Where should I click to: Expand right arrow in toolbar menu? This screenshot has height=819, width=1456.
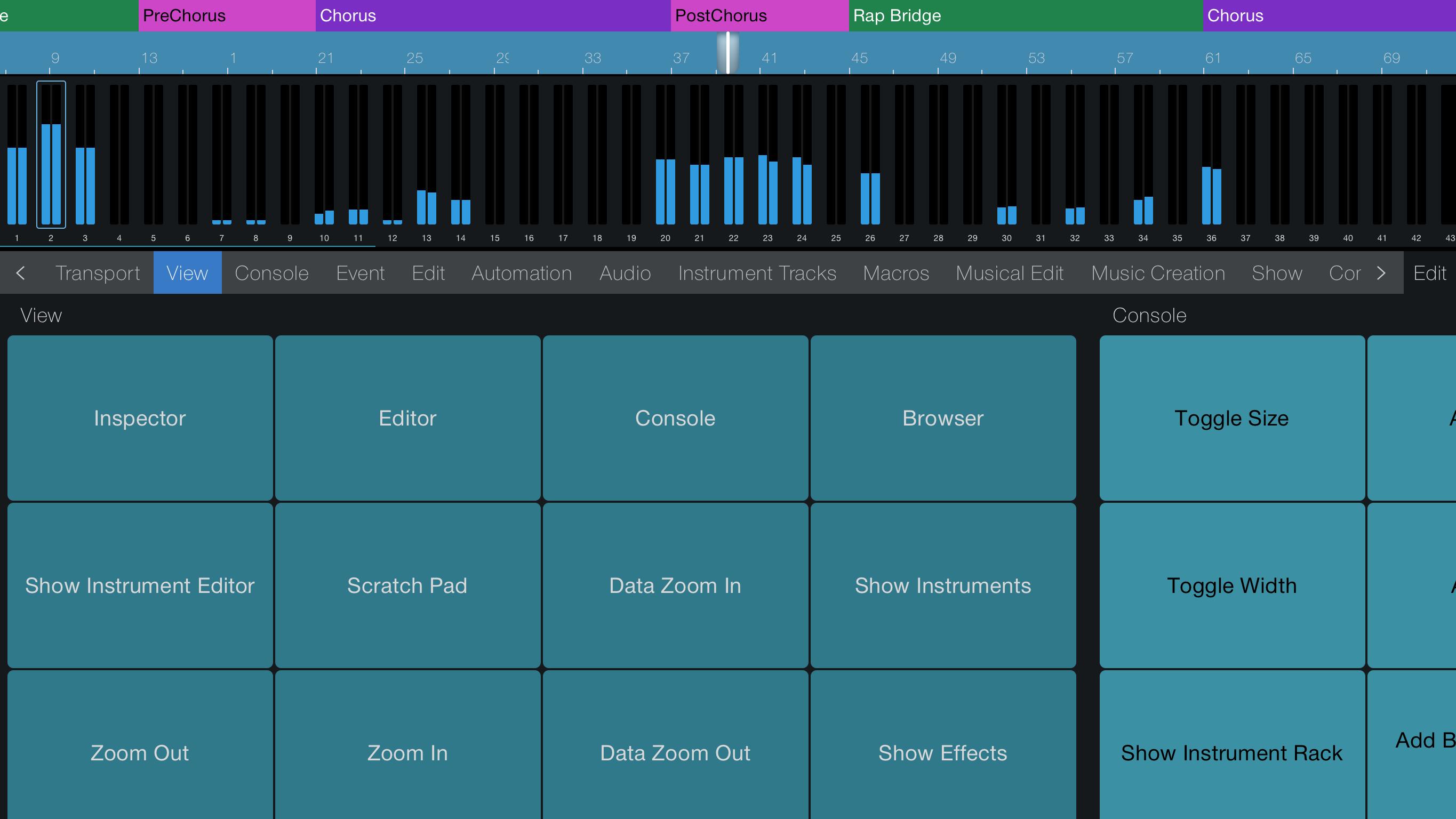coord(1384,273)
